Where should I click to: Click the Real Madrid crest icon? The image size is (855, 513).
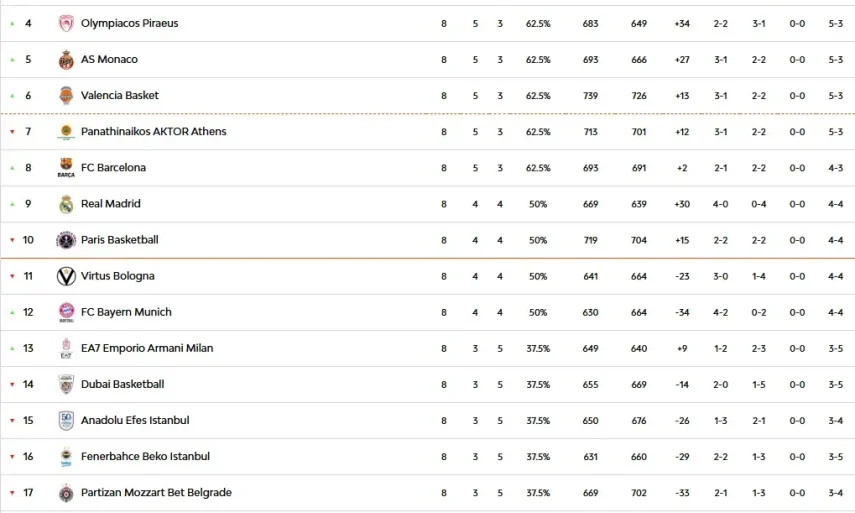(x=66, y=204)
